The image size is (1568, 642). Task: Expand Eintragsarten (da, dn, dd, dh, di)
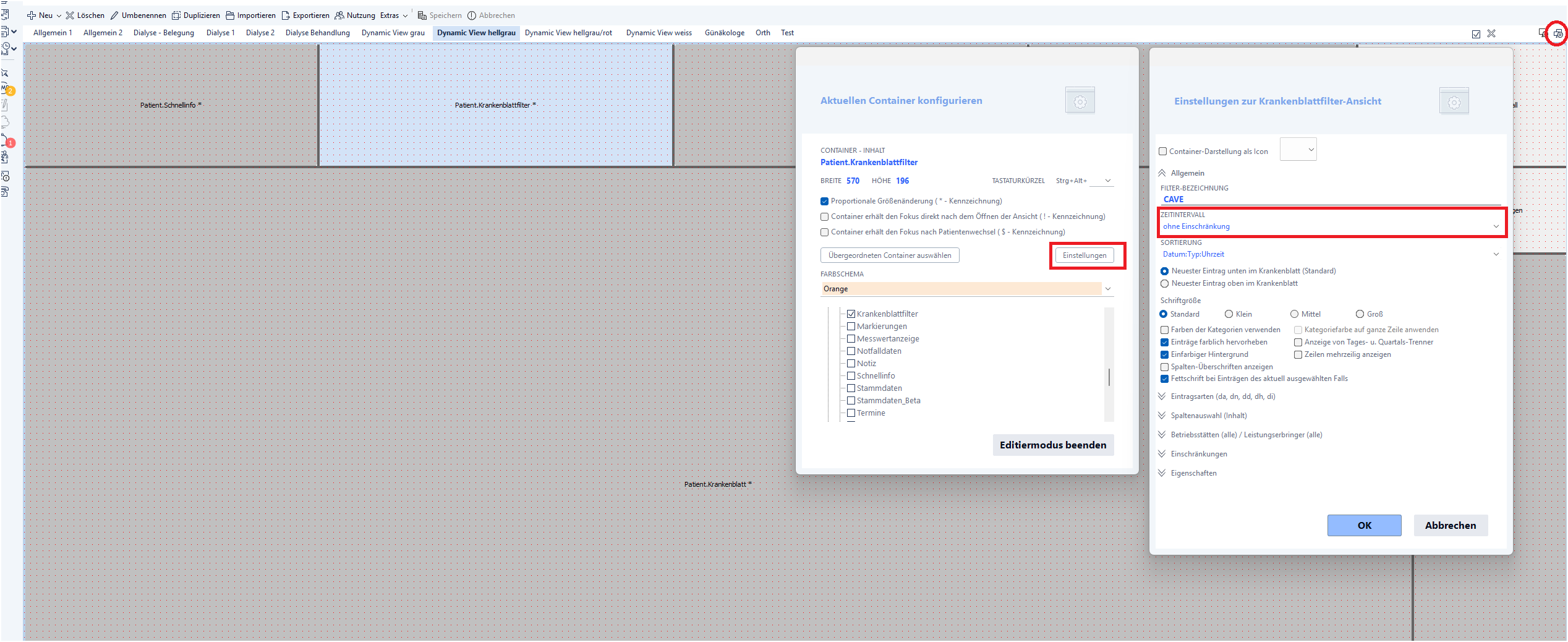coord(1162,396)
